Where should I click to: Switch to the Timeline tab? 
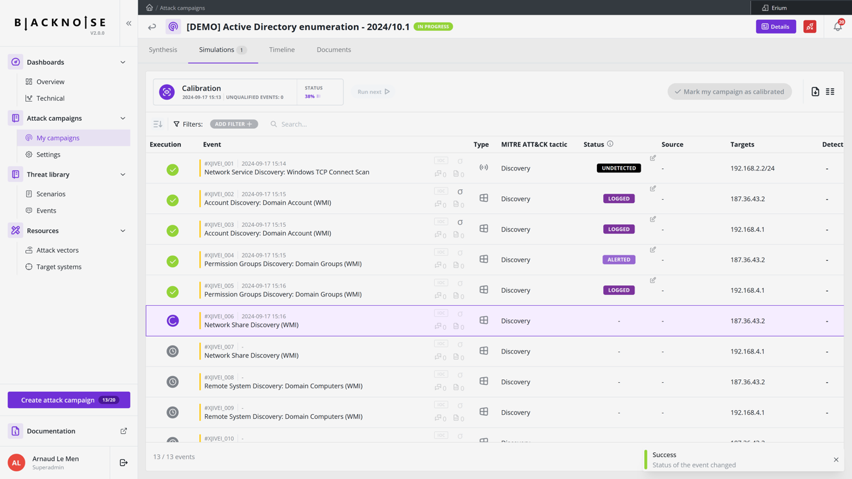[281, 49]
